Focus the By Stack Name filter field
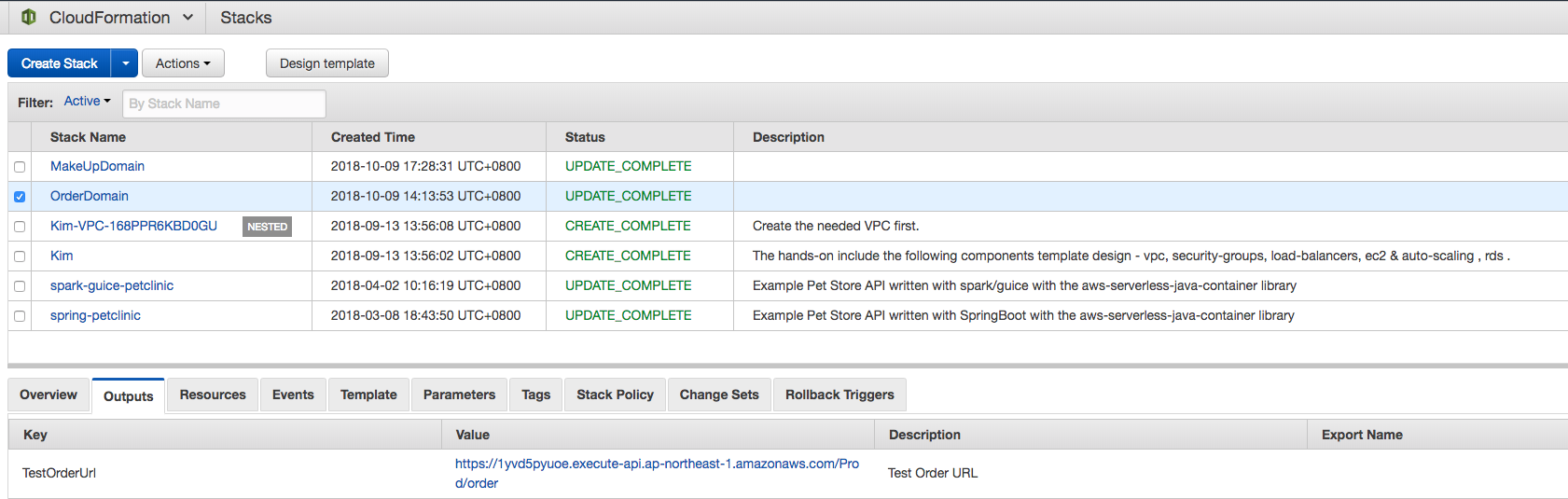 click(x=224, y=104)
